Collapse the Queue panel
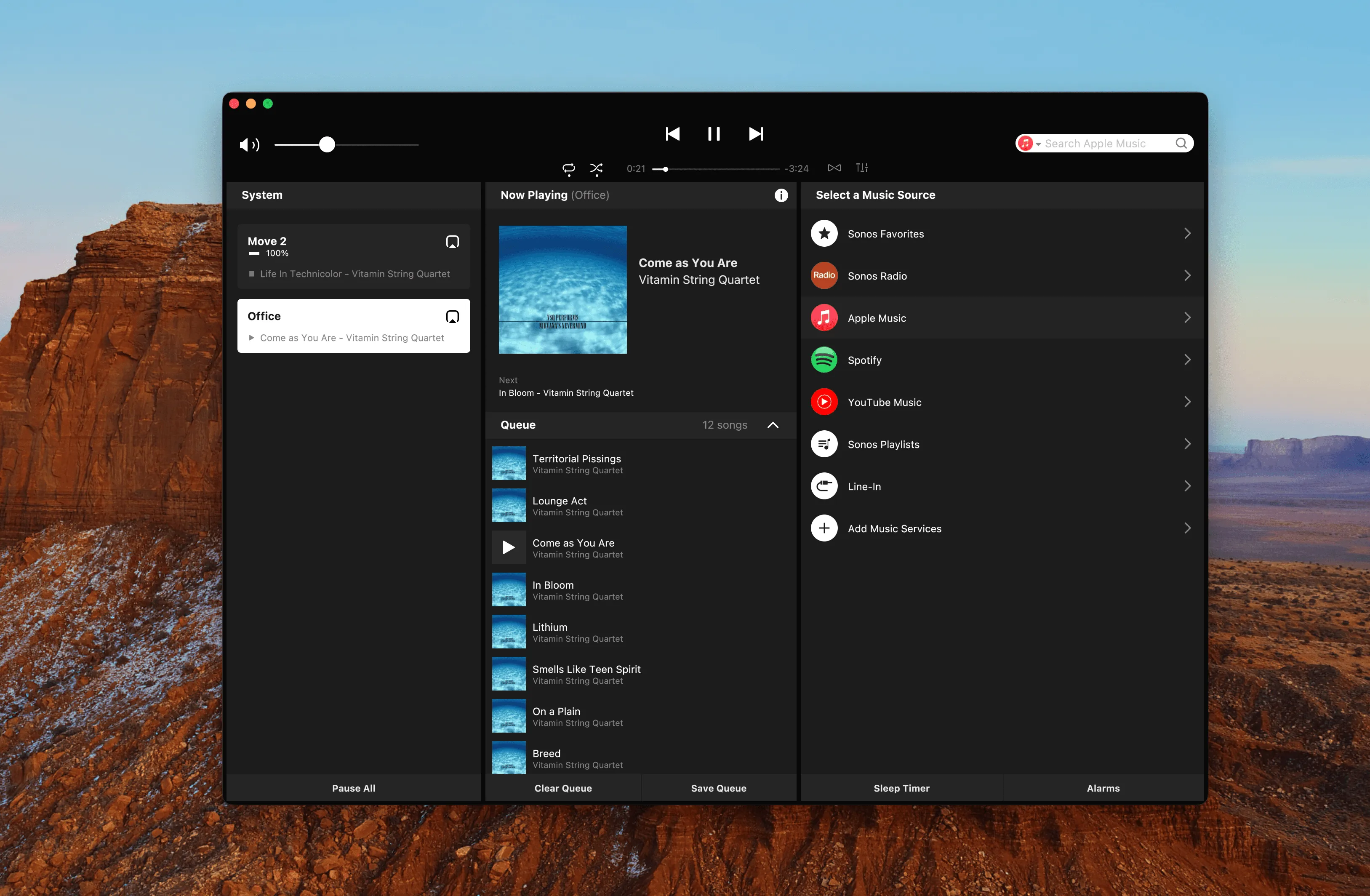This screenshot has width=1370, height=896. click(773, 425)
